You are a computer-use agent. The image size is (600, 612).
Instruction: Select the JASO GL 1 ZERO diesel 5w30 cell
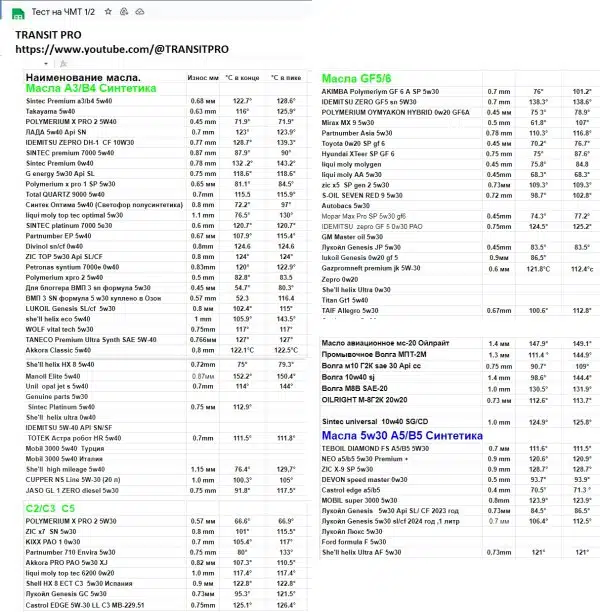[72, 491]
